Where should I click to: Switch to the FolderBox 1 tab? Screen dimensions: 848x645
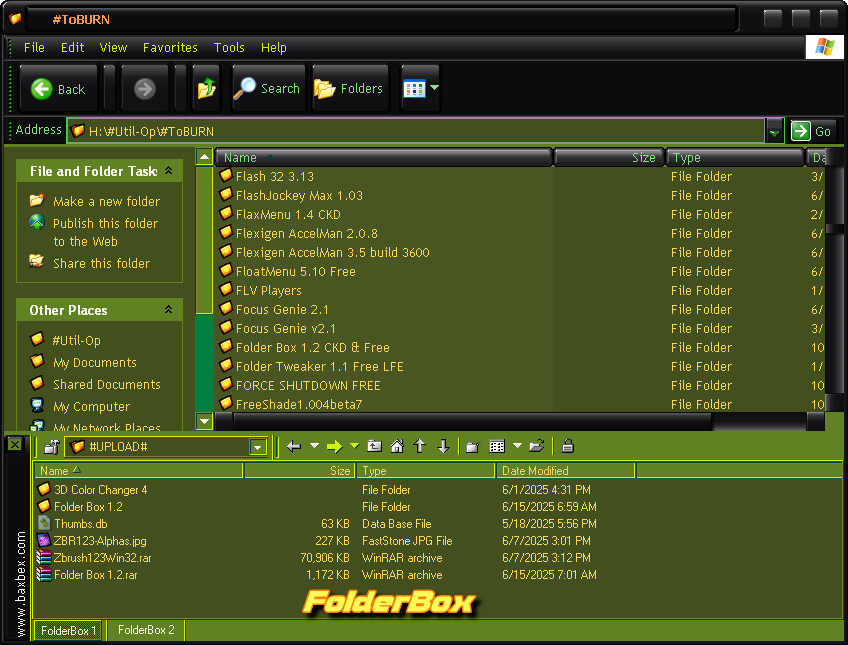coord(69,630)
